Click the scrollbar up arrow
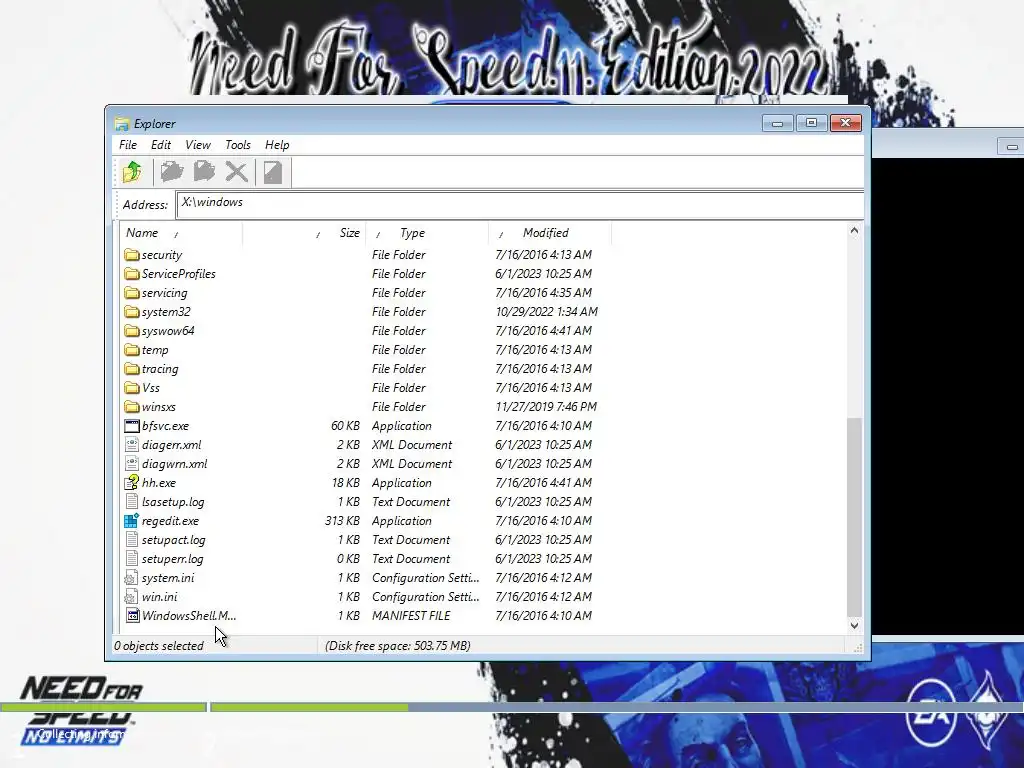1024x768 pixels. (x=854, y=231)
